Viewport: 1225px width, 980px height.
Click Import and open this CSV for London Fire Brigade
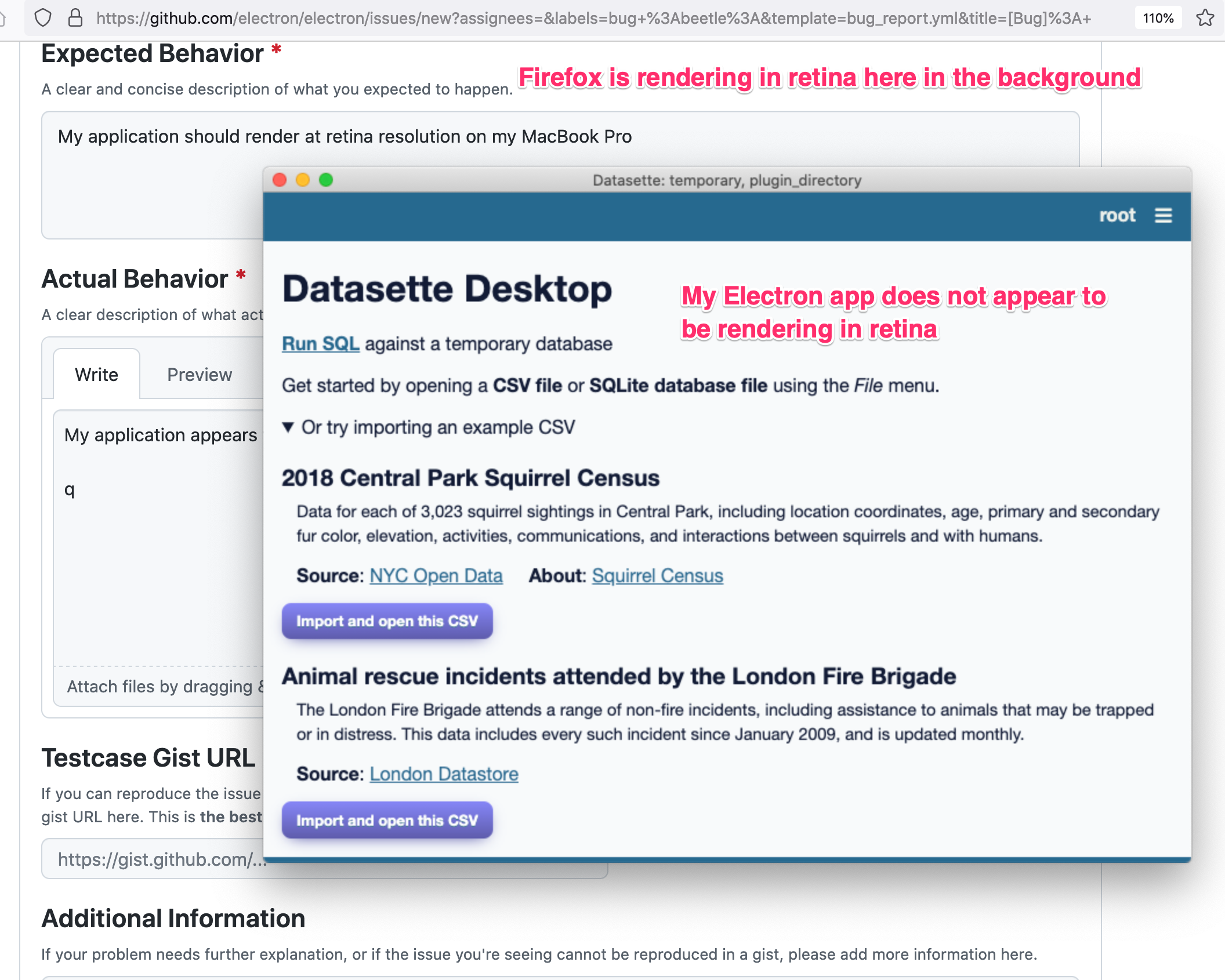click(x=387, y=819)
